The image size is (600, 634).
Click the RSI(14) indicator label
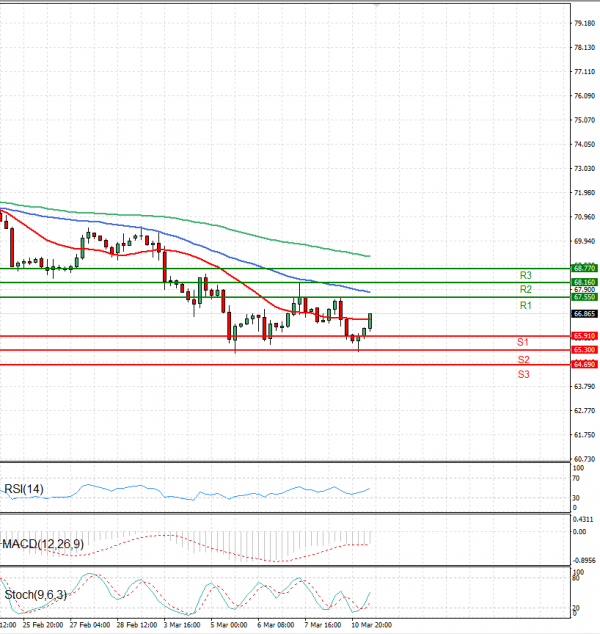coord(26,489)
